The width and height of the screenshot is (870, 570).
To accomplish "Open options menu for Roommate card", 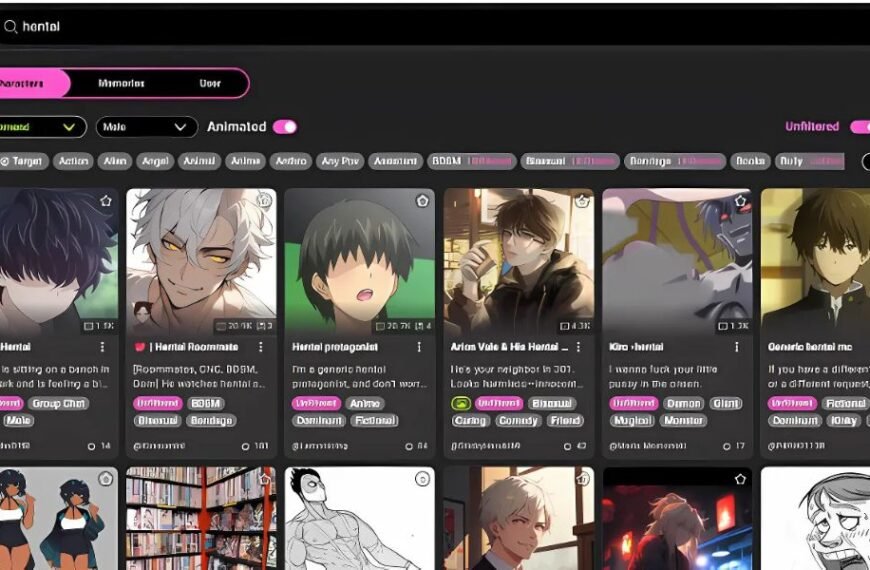I will click(261, 347).
